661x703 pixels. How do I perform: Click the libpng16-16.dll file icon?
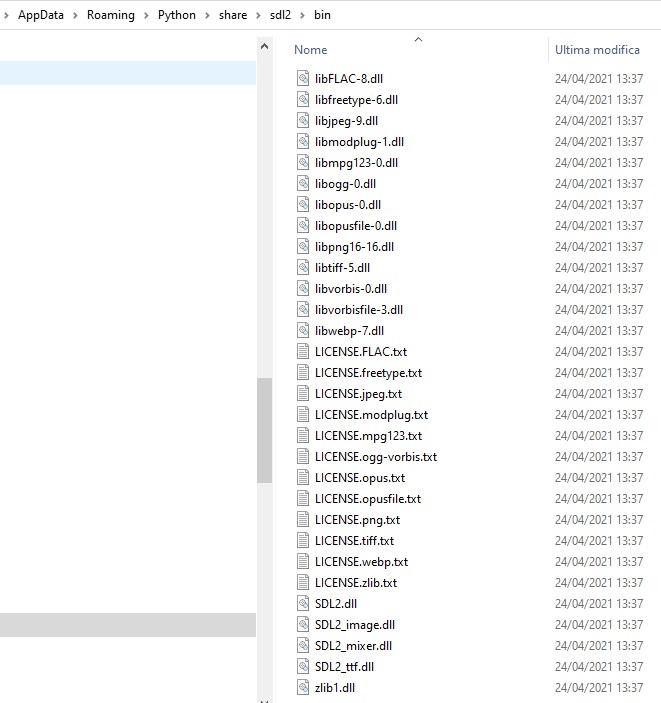[303, 247]
